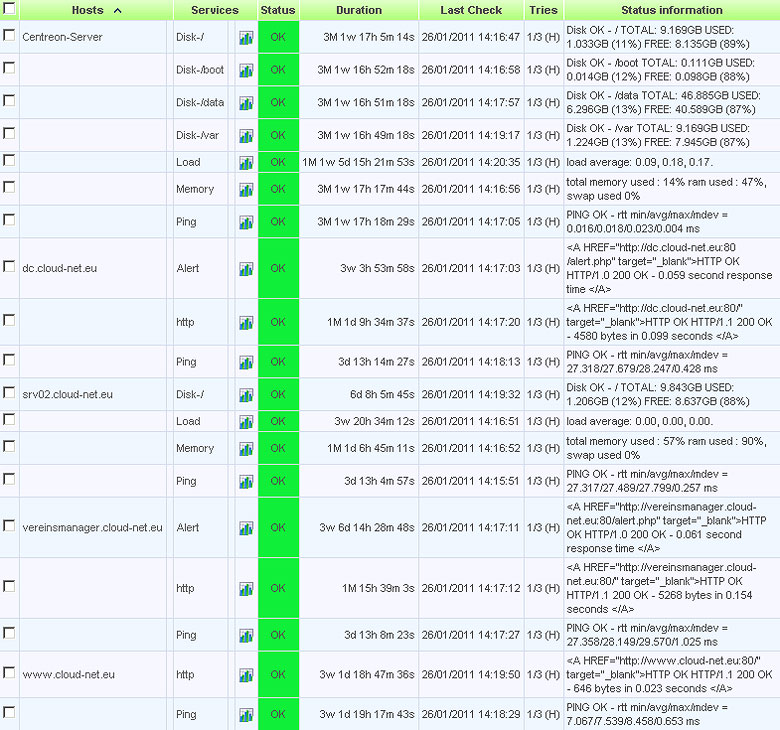Viewport: 780px width, 730px height.
Task: Click the sort arrow beside Hosts
Action: [x=118, y=10]
